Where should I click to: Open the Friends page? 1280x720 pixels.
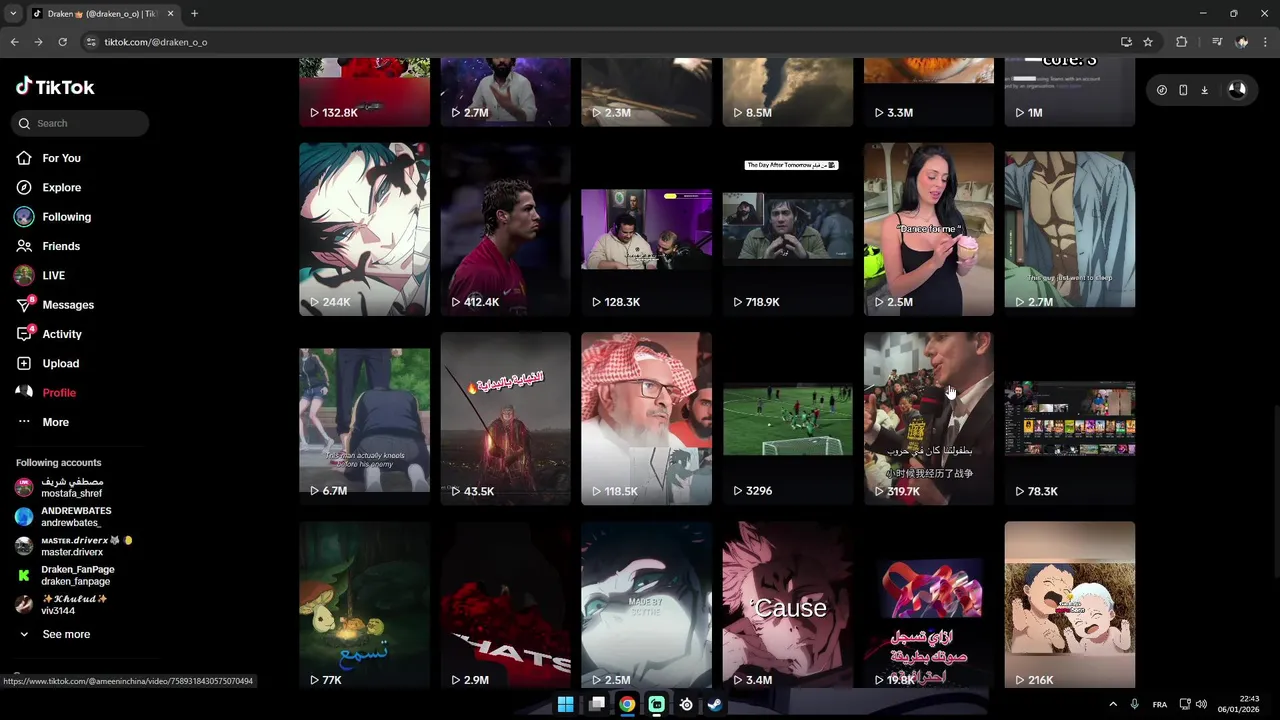(x=60, y=246)
